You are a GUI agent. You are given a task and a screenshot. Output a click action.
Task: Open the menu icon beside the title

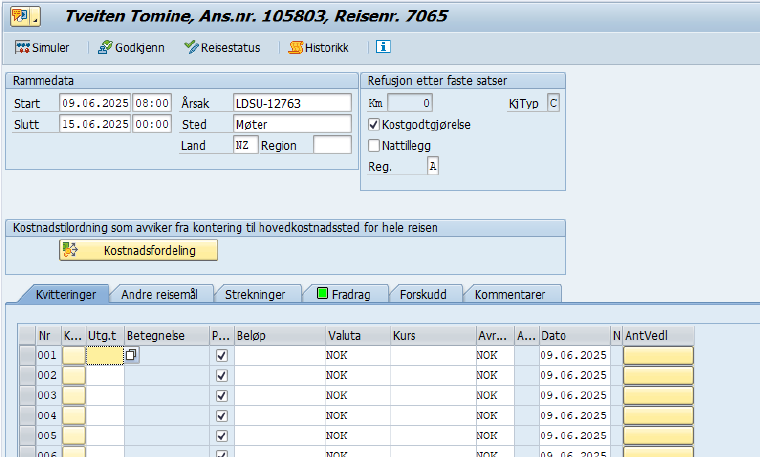click(x=25, y=16)
